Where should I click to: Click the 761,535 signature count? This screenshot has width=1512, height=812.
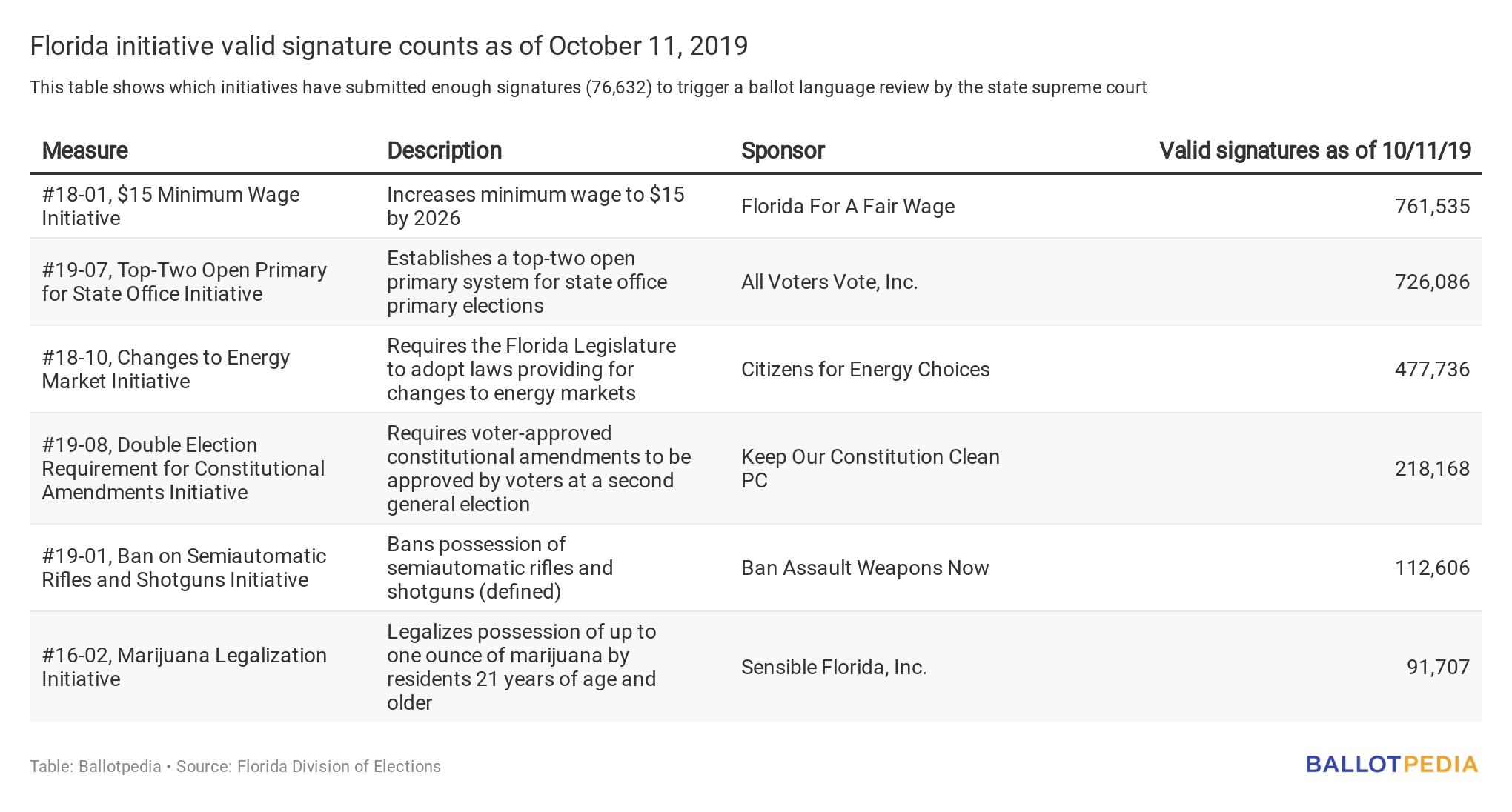coord(1432,206)
